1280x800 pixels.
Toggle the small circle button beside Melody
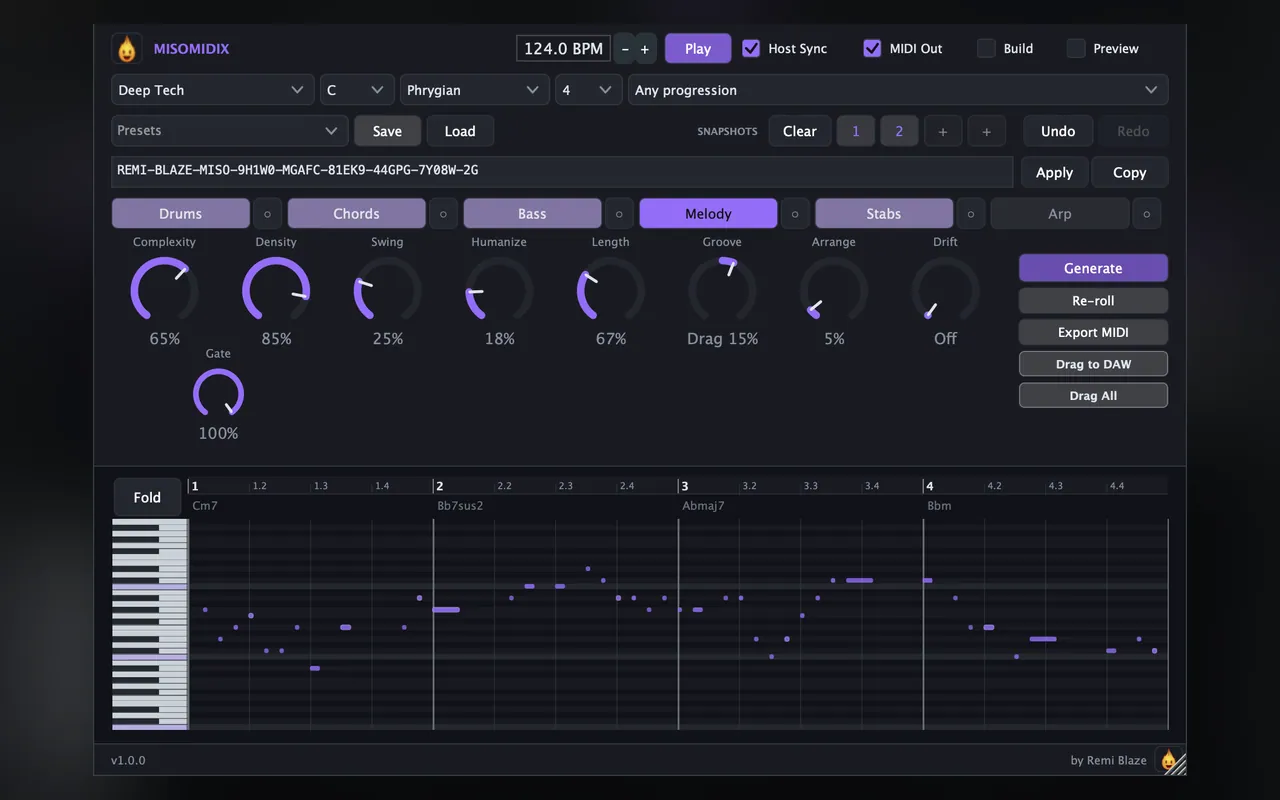795,214
